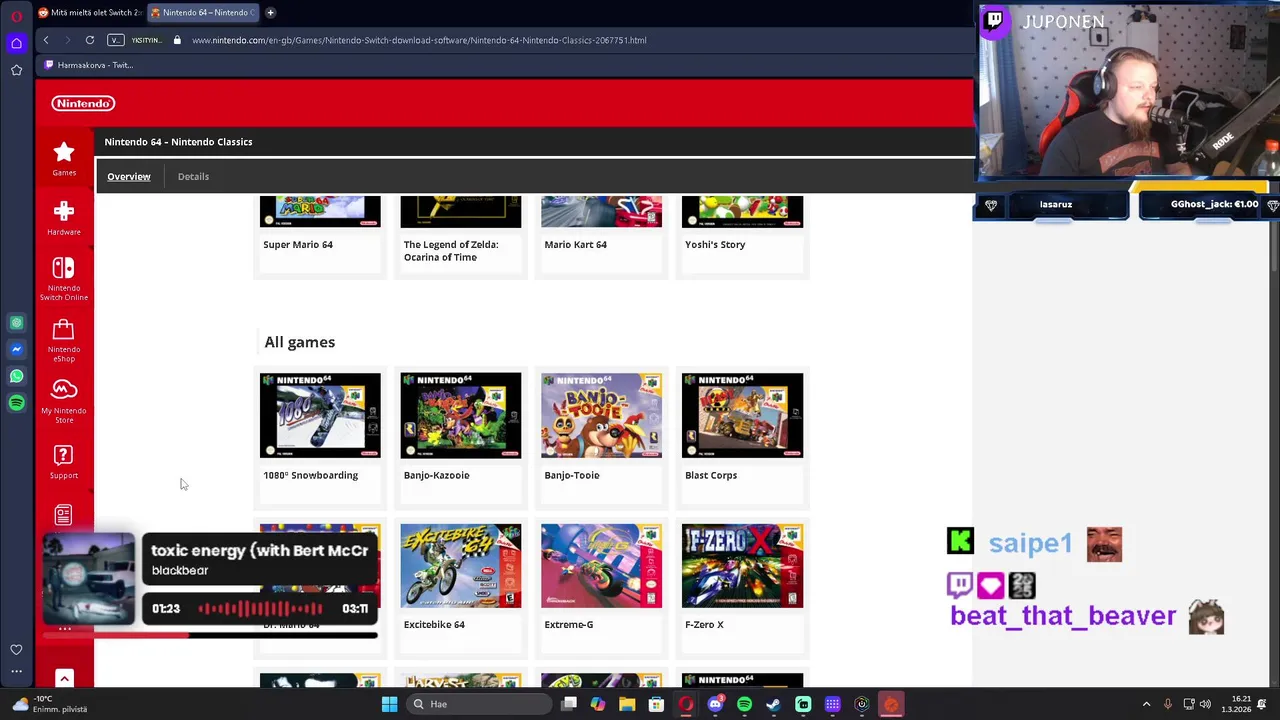Open the Banjo-Kazooie title link
Screen dimensions: 1280x720
436,475
